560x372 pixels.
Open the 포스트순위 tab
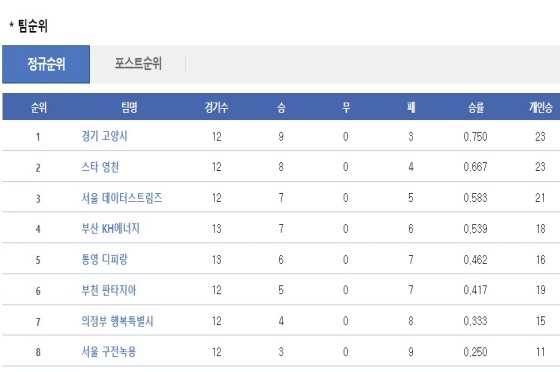click(x=138, y=64)
